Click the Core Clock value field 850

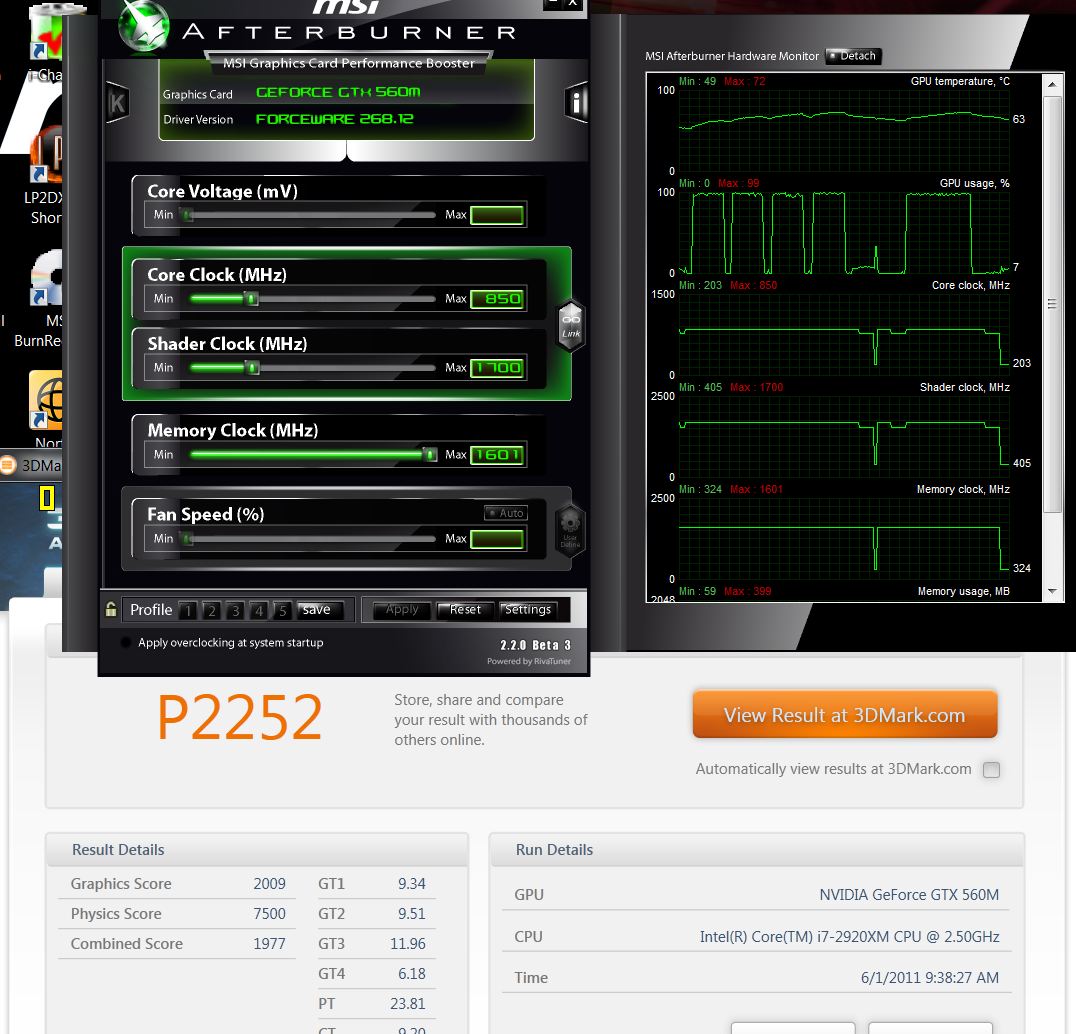pos(498,298)
